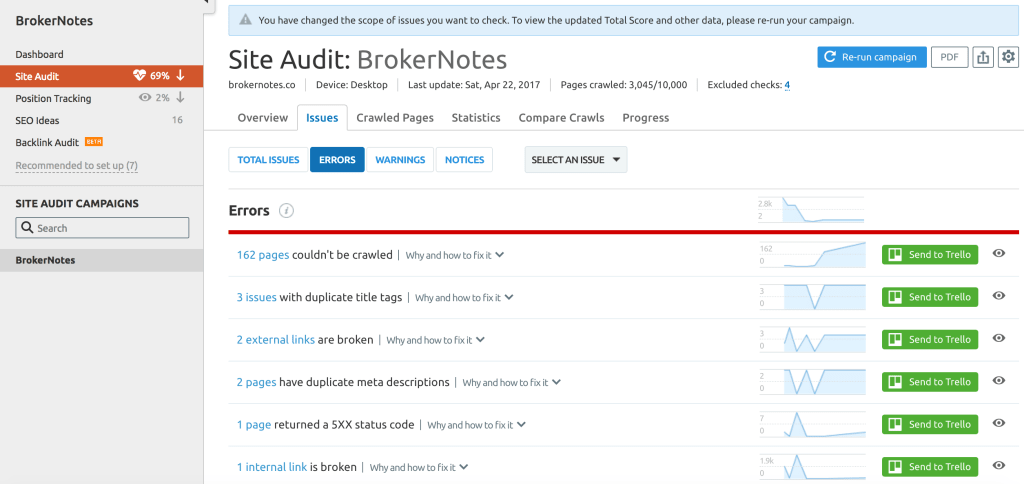Open Dashboard in the sidebar

39,54
